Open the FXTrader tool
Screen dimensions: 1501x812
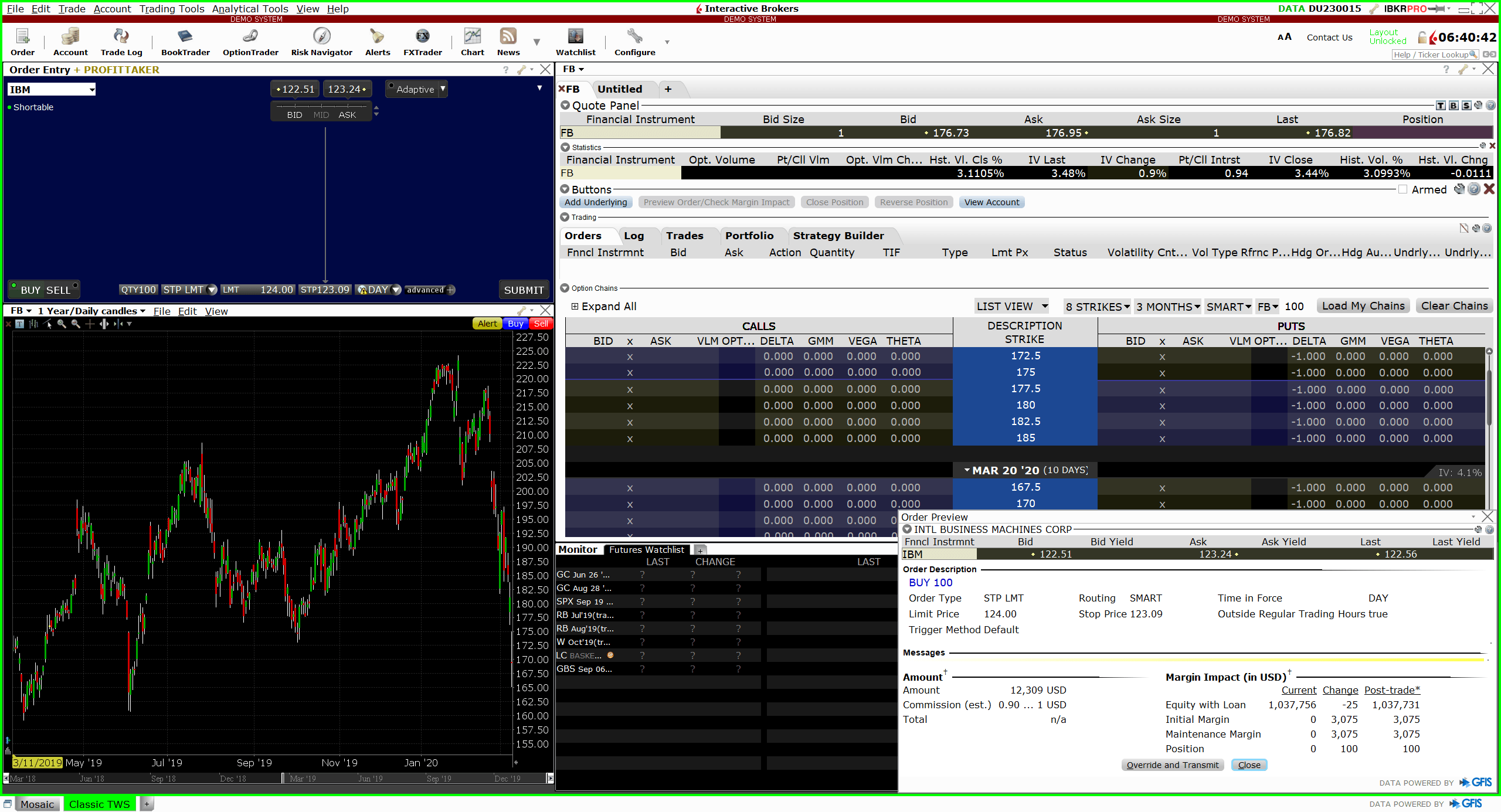pyautogui.click(x=422, y=41)
